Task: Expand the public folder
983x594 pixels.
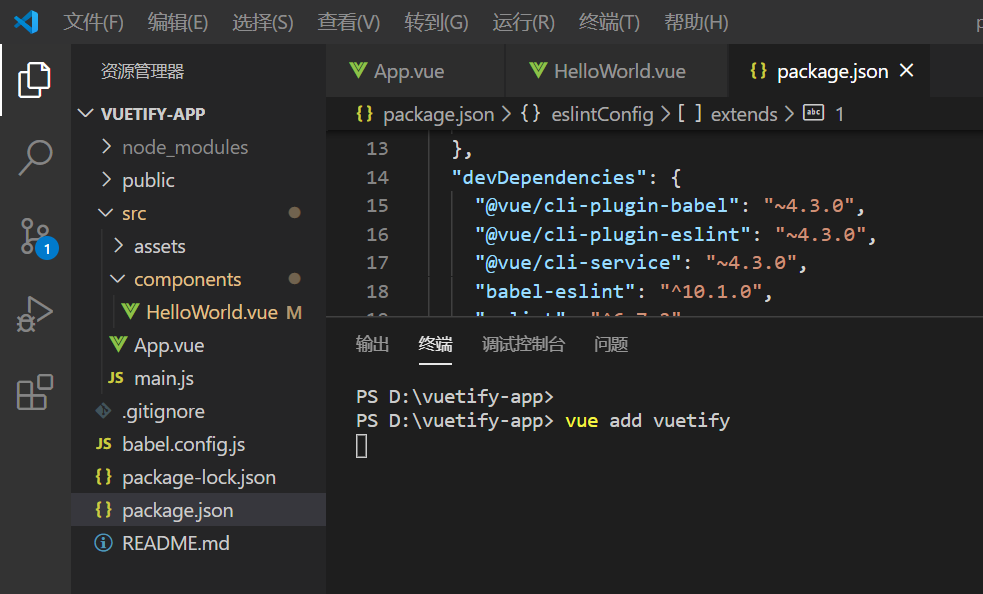Action: (107, 180)
